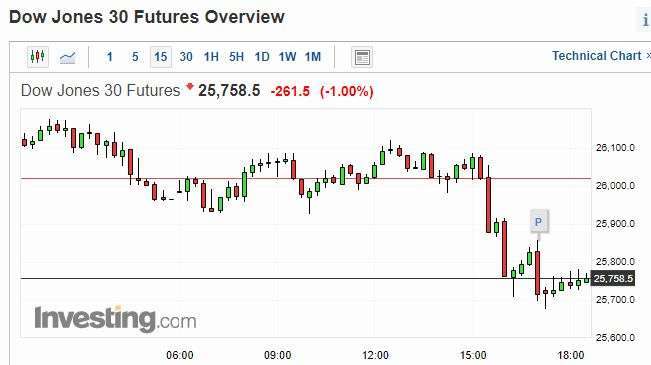This screenshot has height=365, width=651.
Task: Click the red down arrow beside the price
Action: 190,86
